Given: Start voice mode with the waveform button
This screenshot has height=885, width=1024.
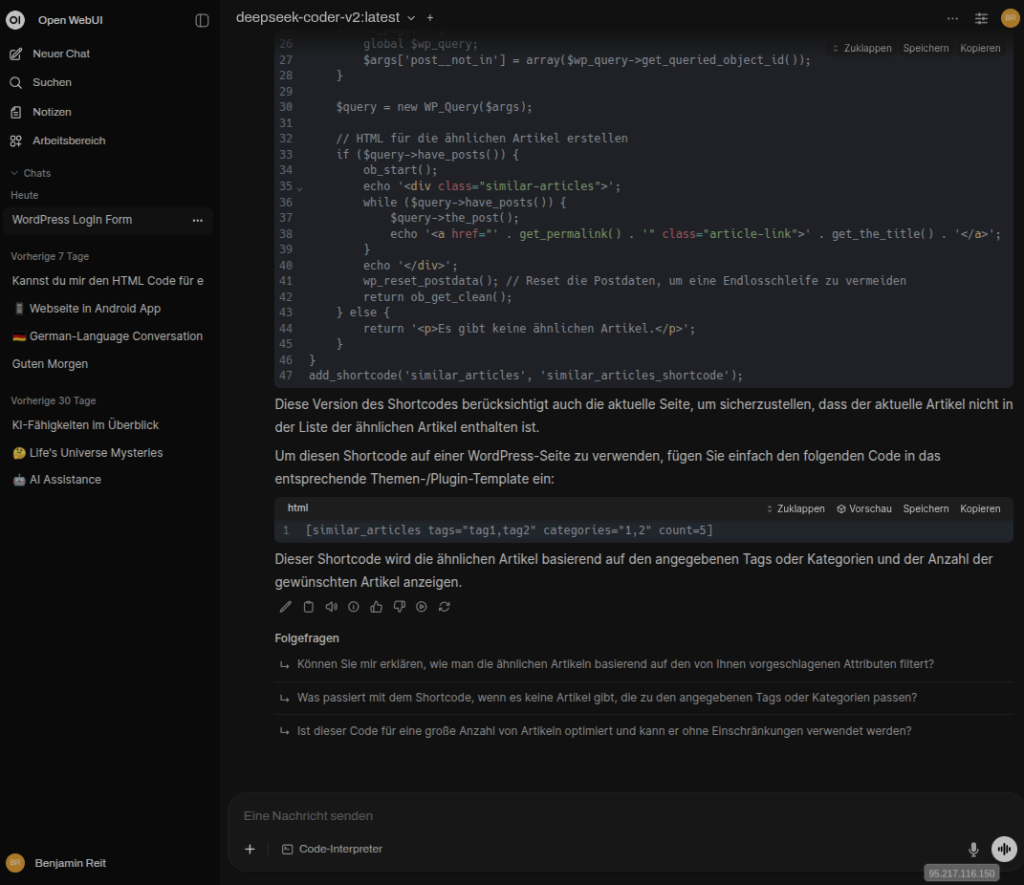Looking at the screenshot, I should coord(1003,849).
